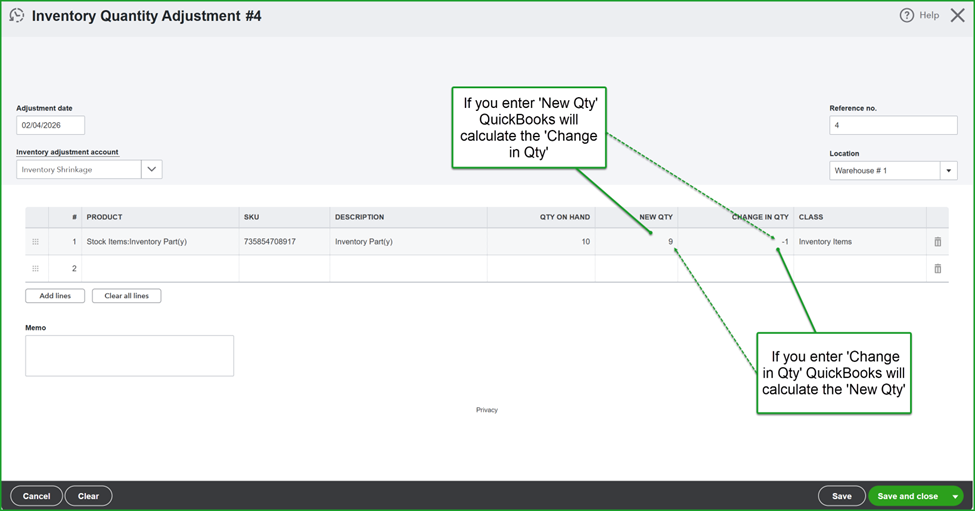
Task: Grab the drag handle on row 2
Action: pos(36,269)
